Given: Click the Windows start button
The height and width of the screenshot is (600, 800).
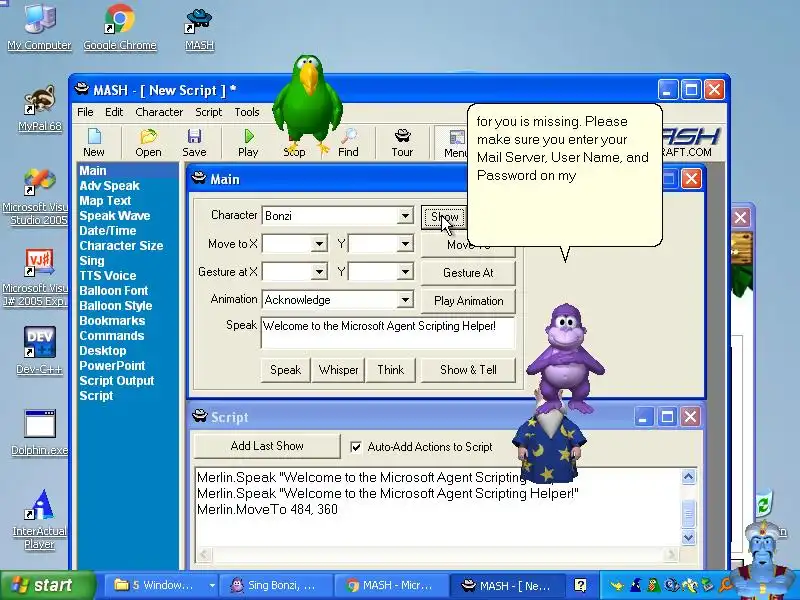Looking at the screenshot, I should [47, 585].
